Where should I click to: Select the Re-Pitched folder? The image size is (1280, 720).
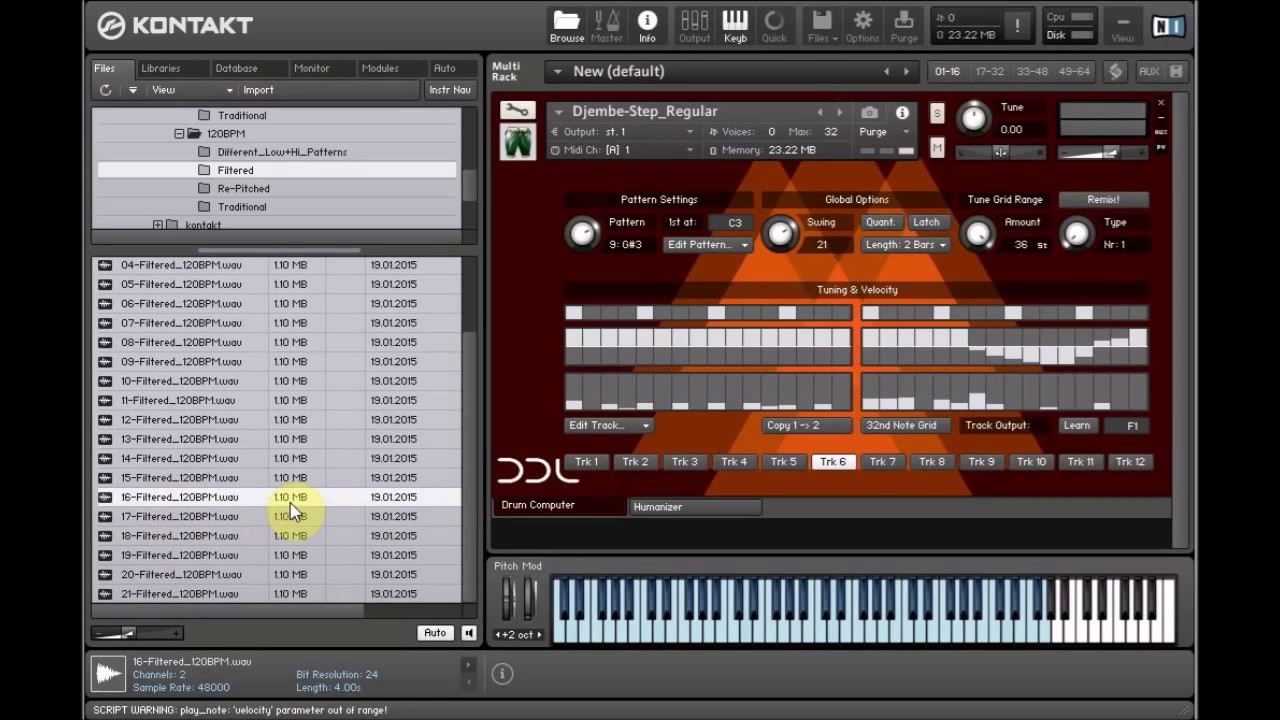pos(243,189)
